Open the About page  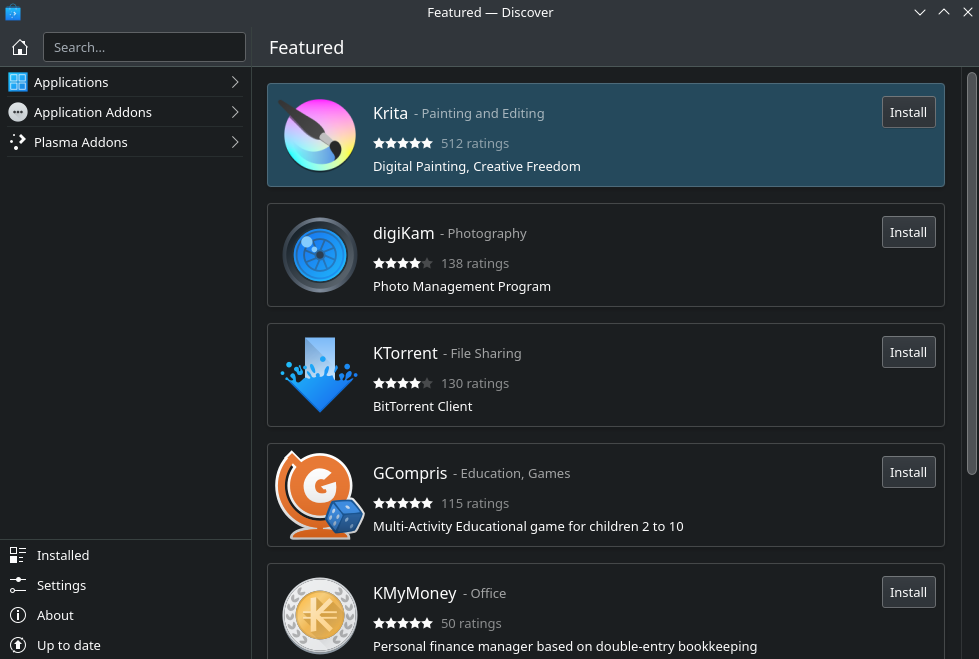click(x=125, y=615)
